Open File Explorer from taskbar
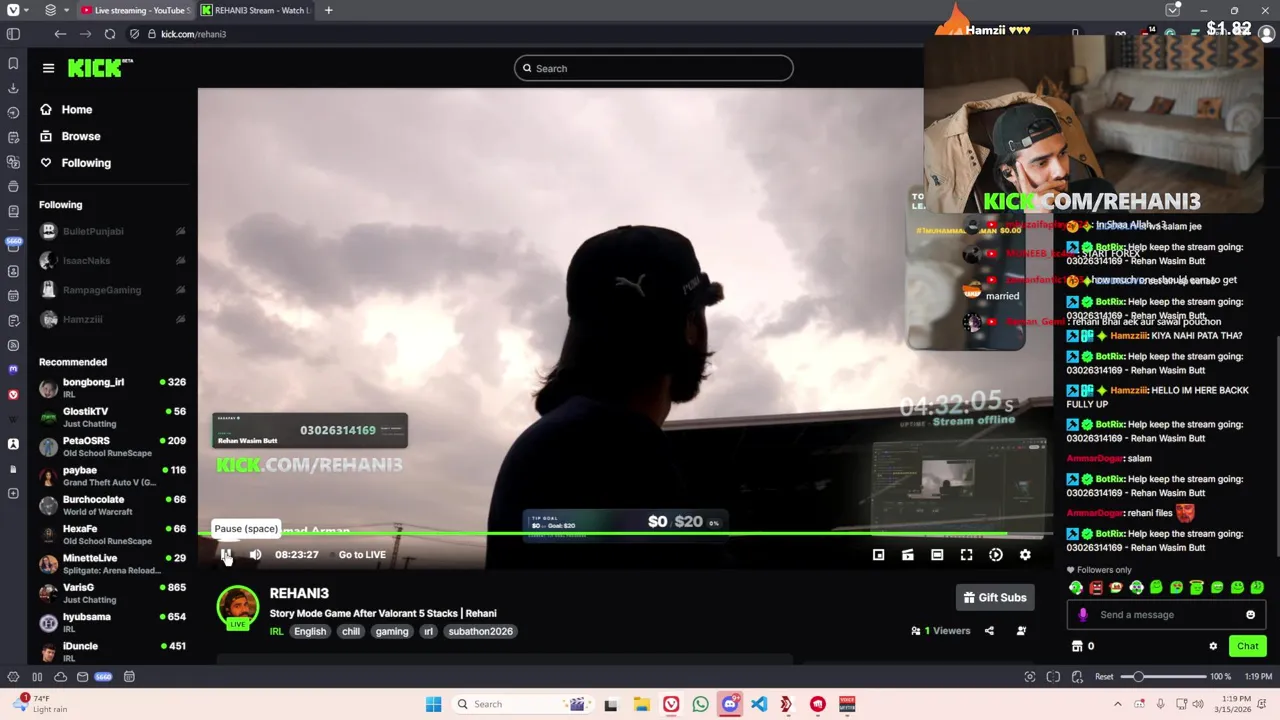 (x=641, y=704)
